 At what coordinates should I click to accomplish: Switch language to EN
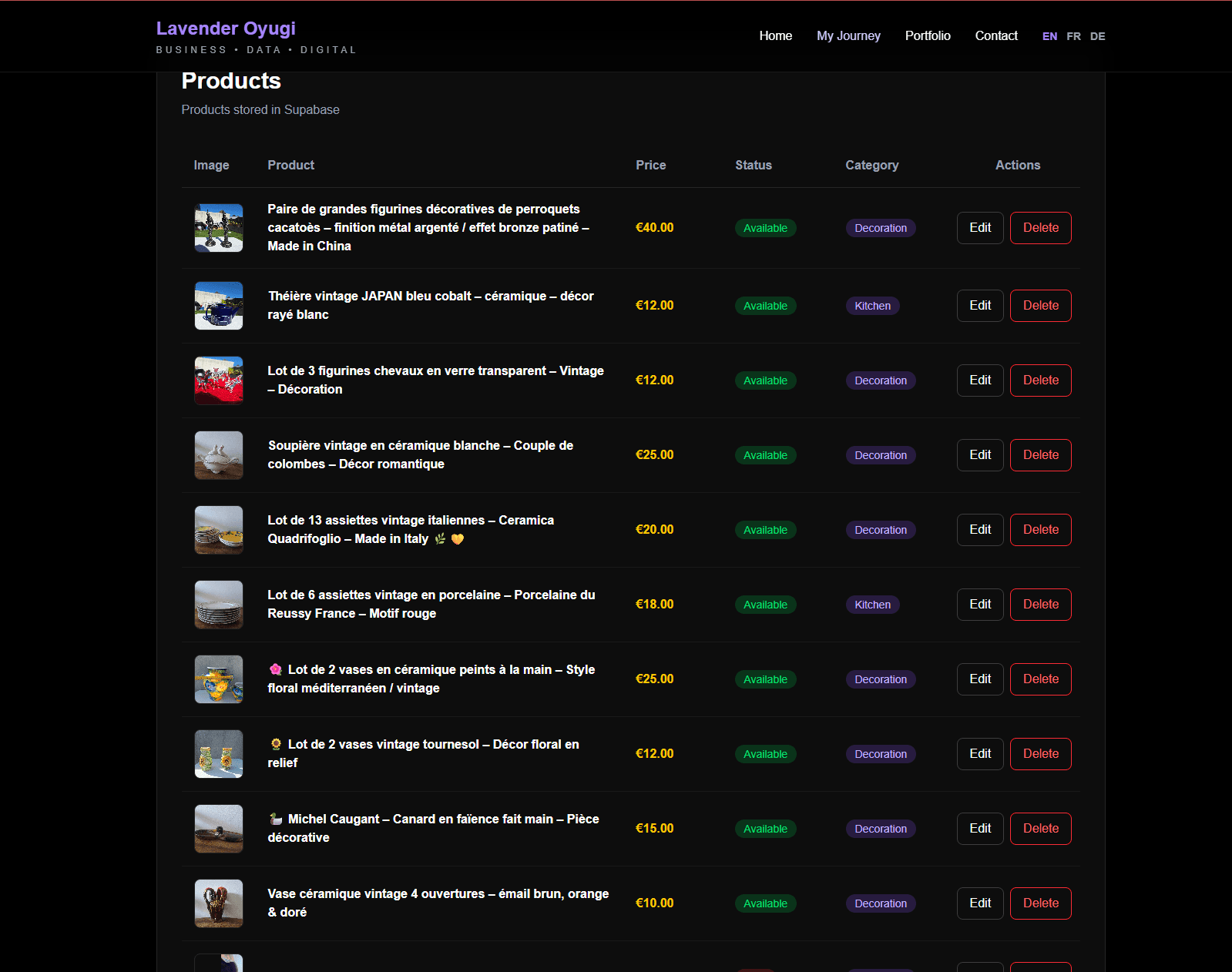point(1049,36)
